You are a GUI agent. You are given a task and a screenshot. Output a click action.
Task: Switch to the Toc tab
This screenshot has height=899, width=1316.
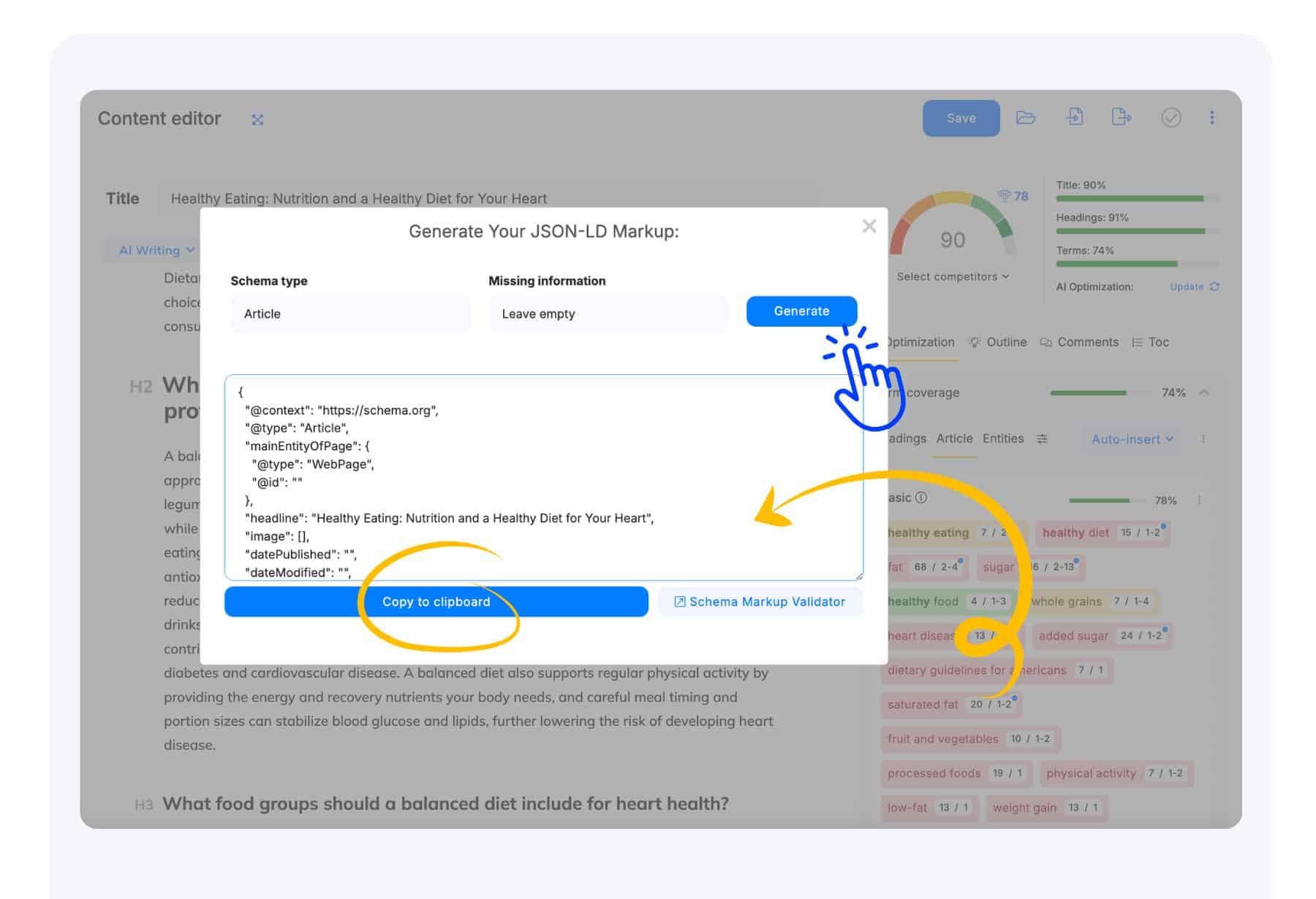pyautogui.click(x=1150, y=342)
